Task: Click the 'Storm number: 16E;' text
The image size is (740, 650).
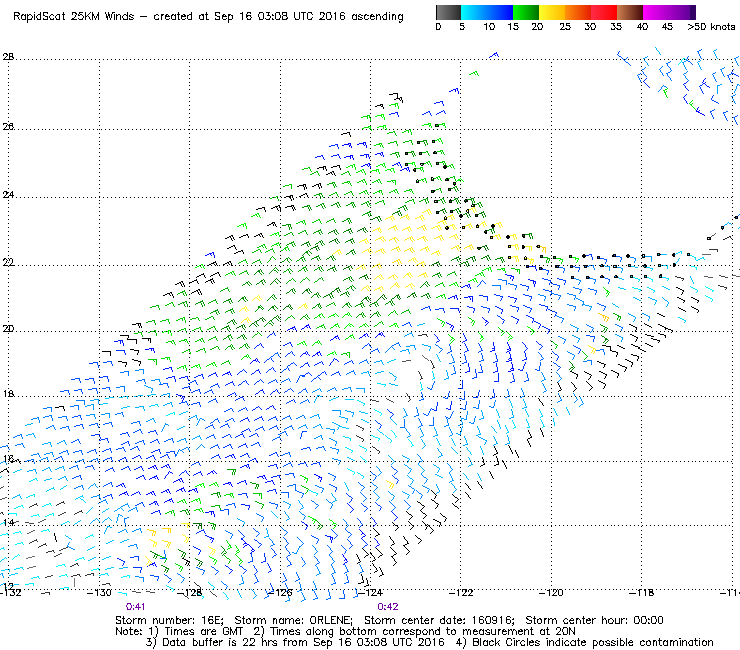Action: [169, 620]
